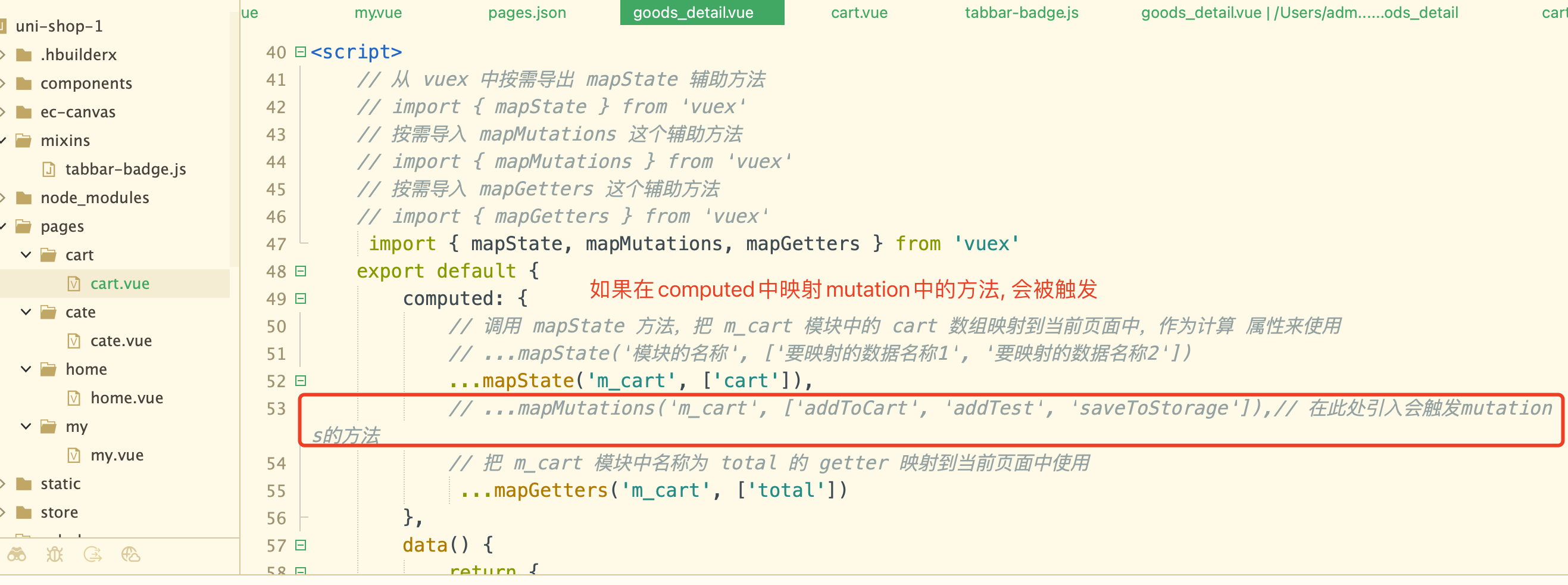
Task: Fold the script block at line 40
Action: point(301,52)
